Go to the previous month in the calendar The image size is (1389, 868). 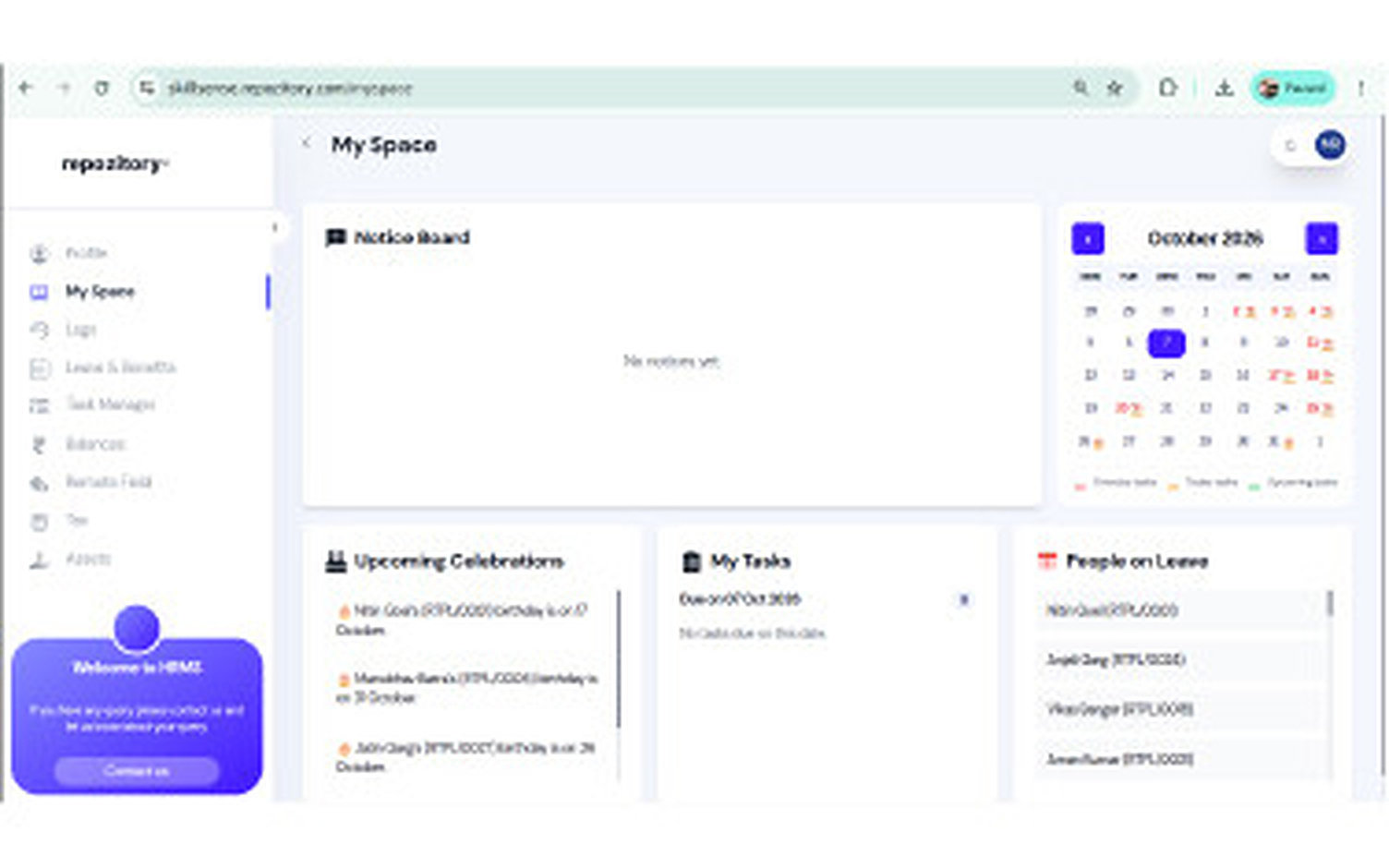pos(1088,239)
